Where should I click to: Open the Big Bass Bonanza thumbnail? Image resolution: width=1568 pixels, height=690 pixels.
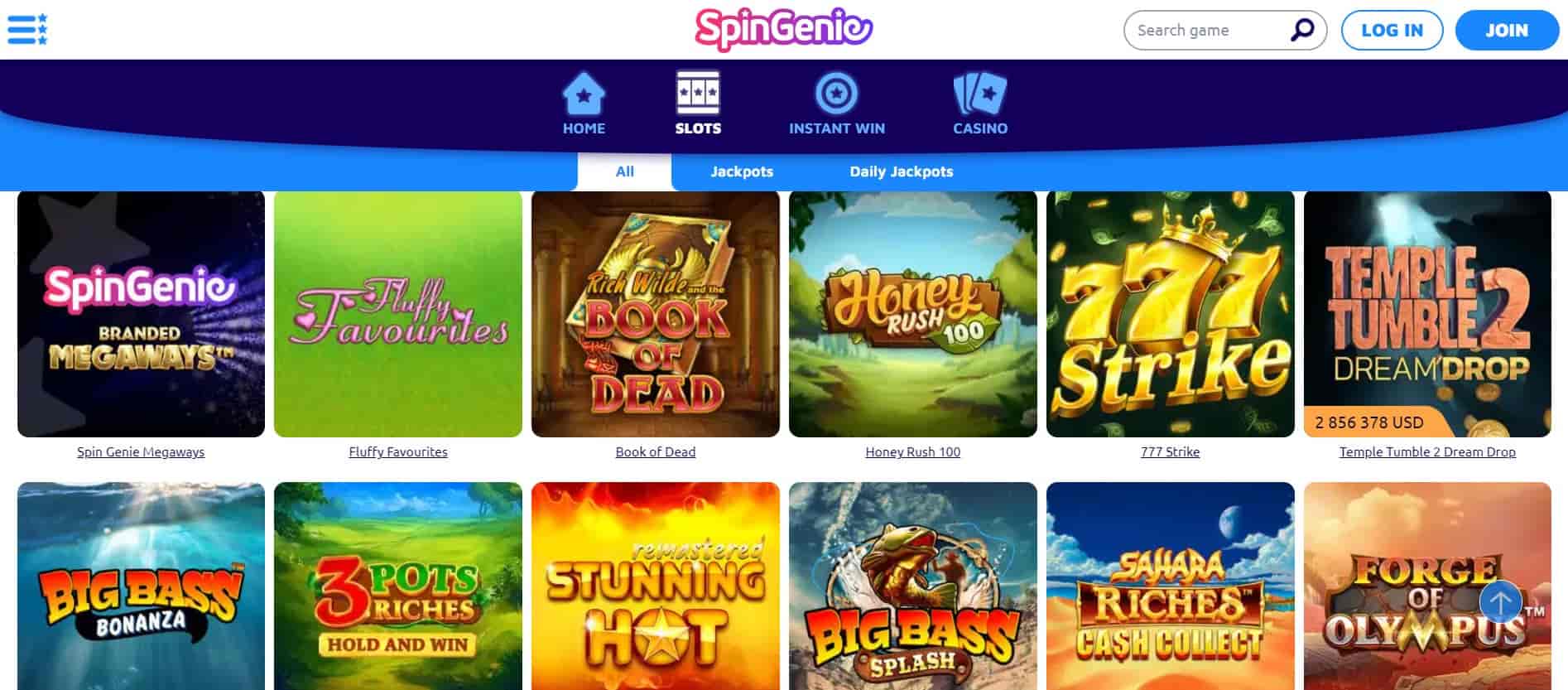(141, 586)
